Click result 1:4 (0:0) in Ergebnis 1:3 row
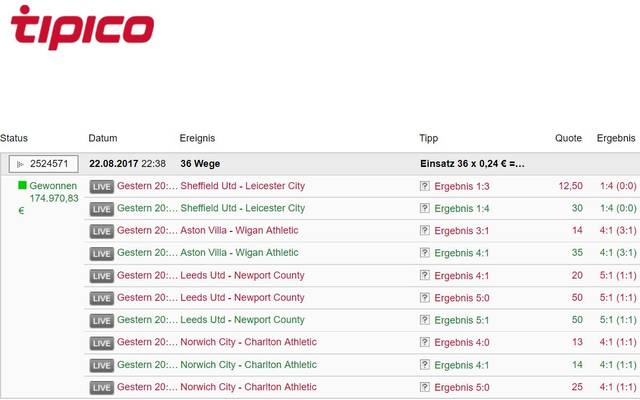The width and height of the screenshot is (640, 400). (x=618, y=186)
